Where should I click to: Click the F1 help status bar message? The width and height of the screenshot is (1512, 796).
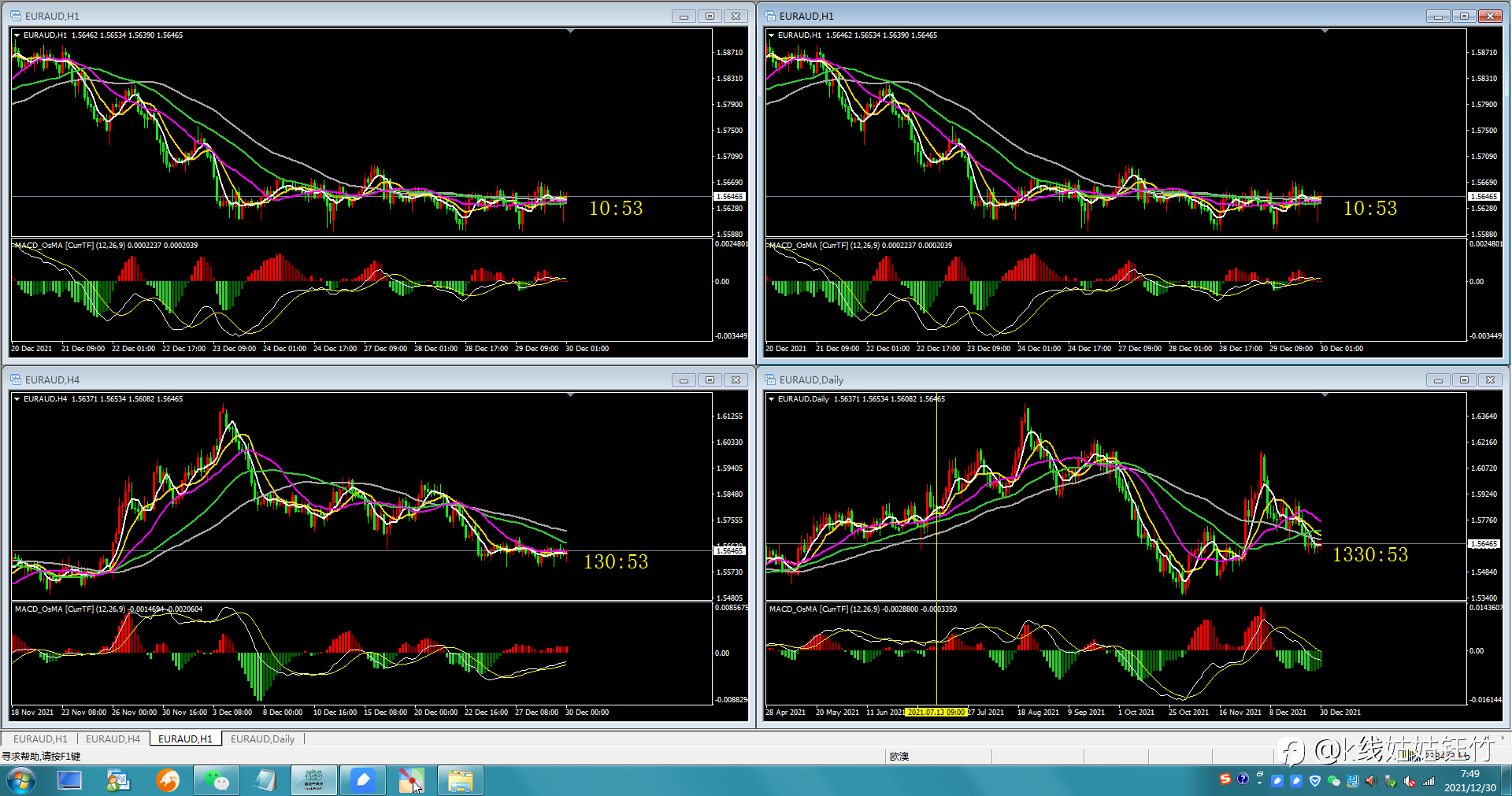coord(41,757)
